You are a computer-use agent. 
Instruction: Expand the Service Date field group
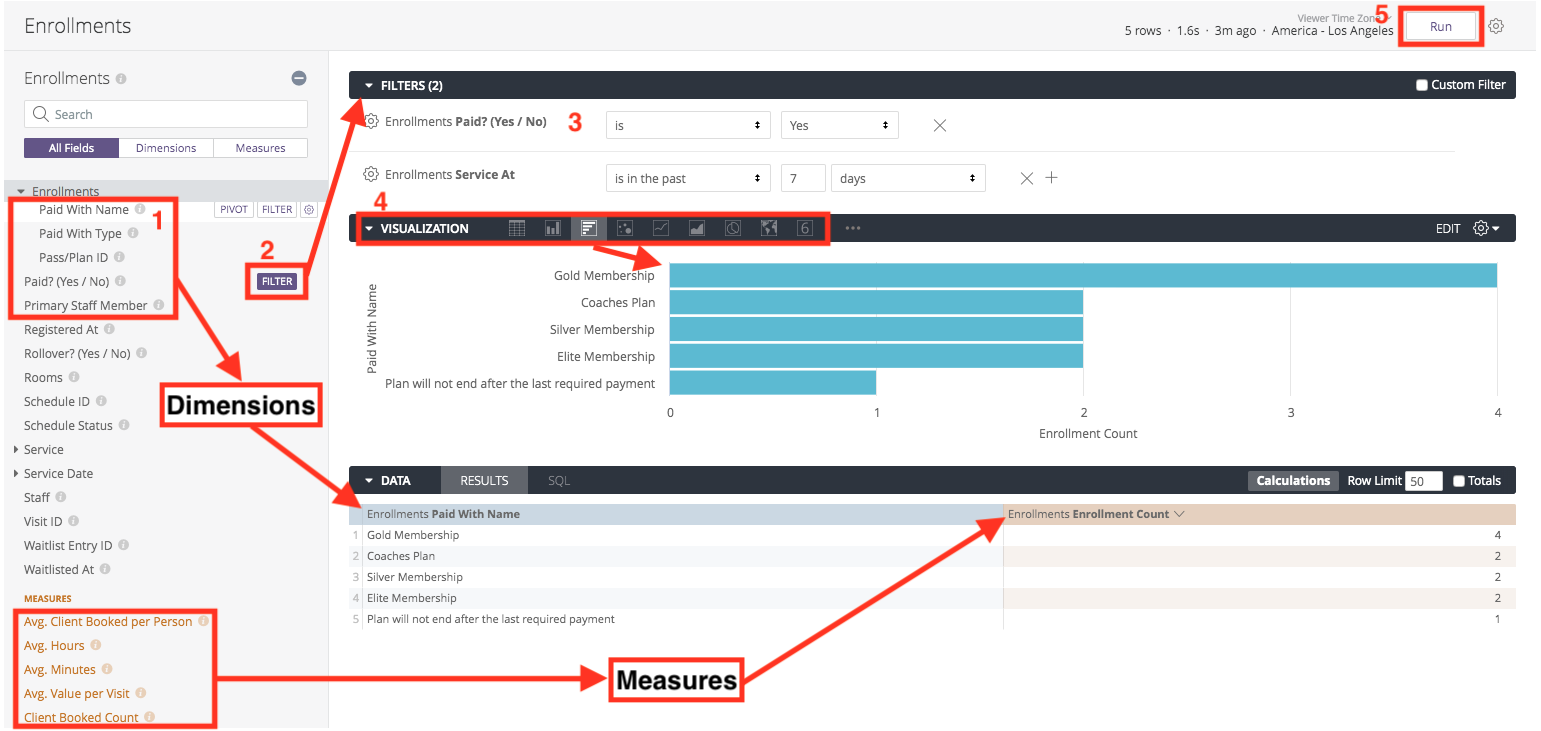click(x=16, y=474)
